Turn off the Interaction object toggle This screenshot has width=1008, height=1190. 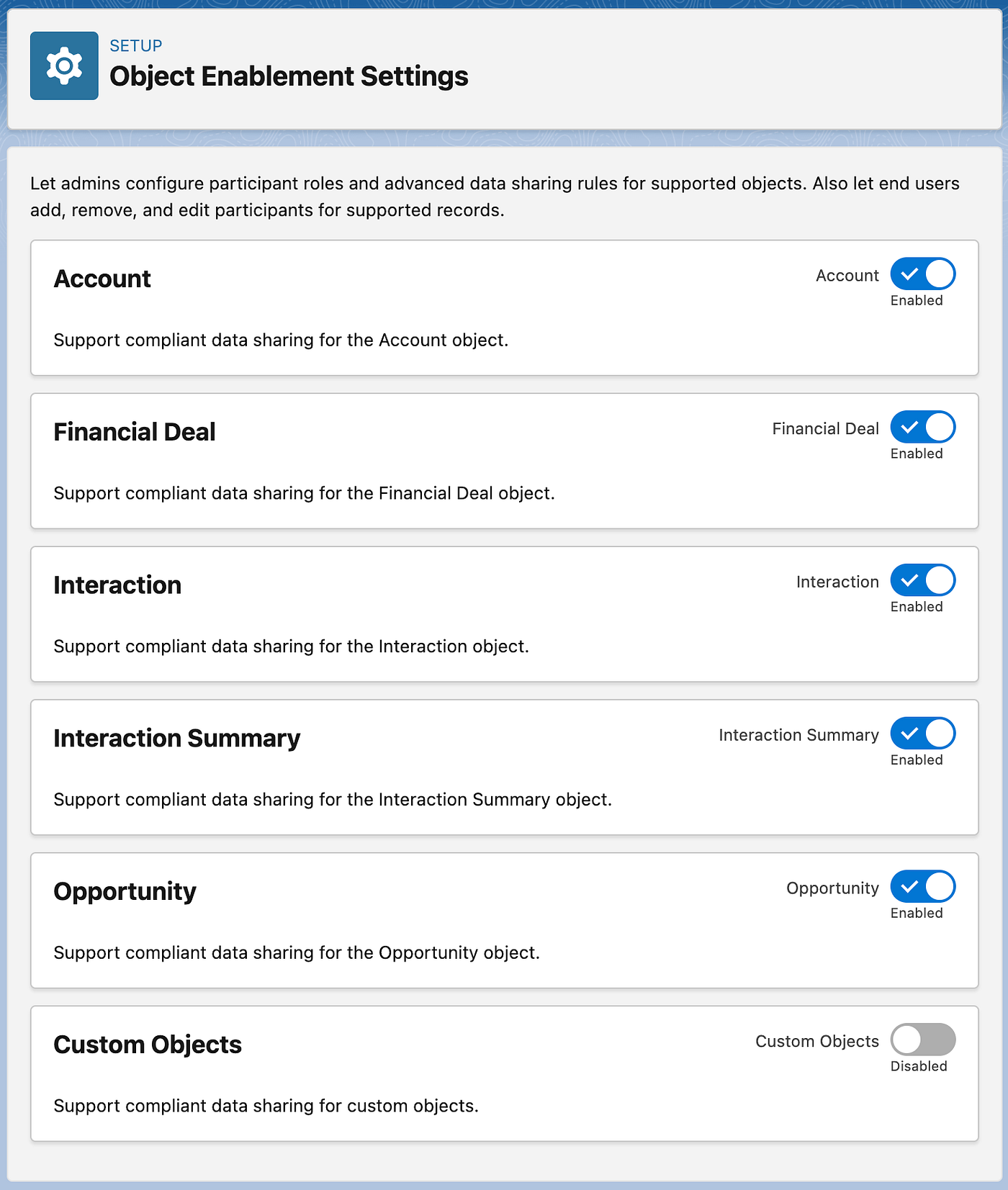[x=922, y=580]
